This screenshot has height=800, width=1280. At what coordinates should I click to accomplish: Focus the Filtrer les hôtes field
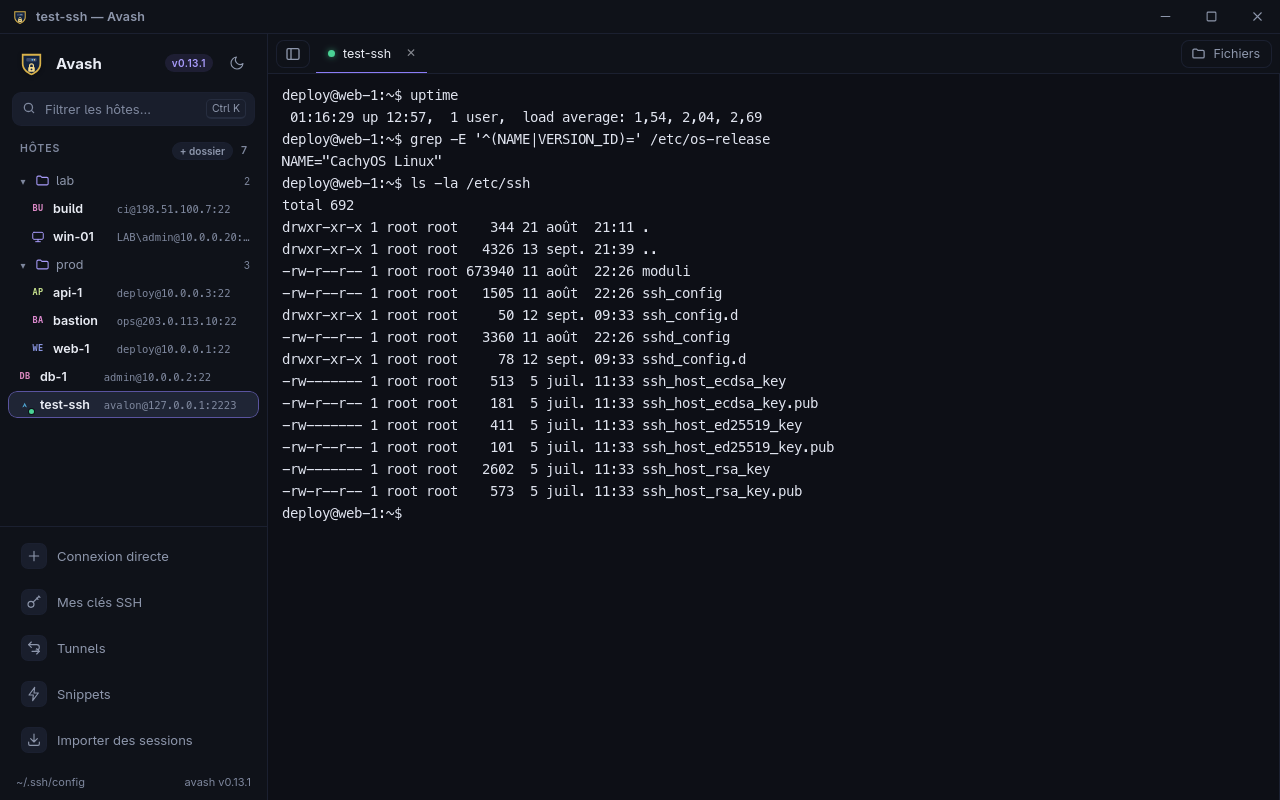(x=133, y=108)
